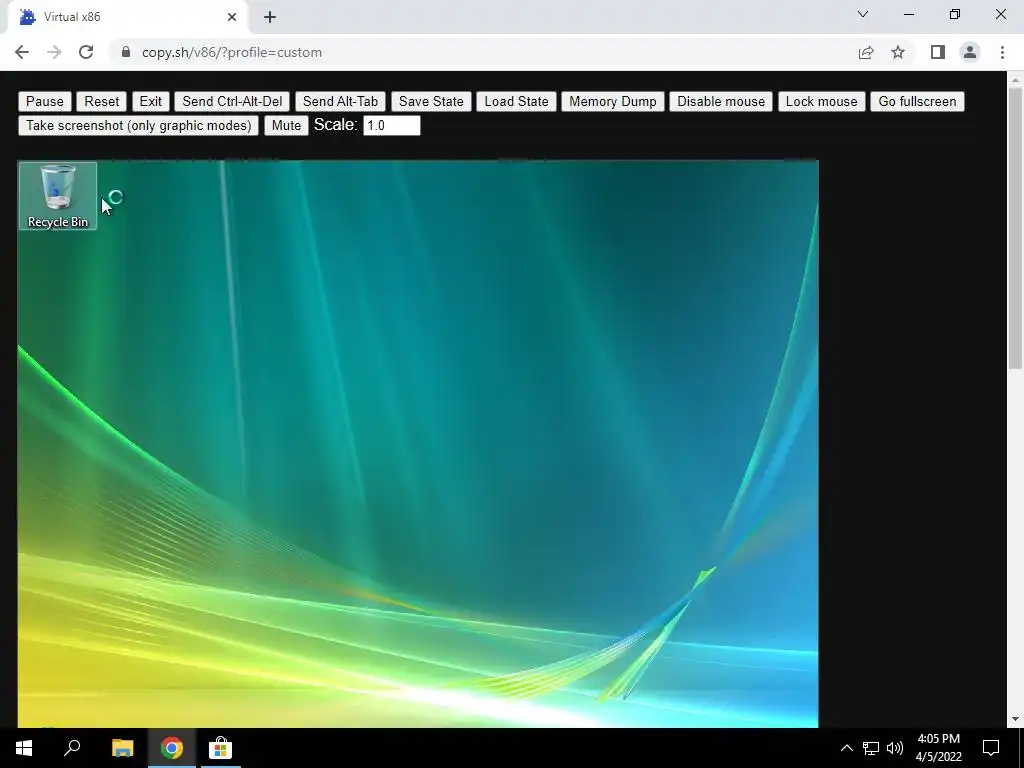Click Load State
1024x768 pixels.
[516, 101]
